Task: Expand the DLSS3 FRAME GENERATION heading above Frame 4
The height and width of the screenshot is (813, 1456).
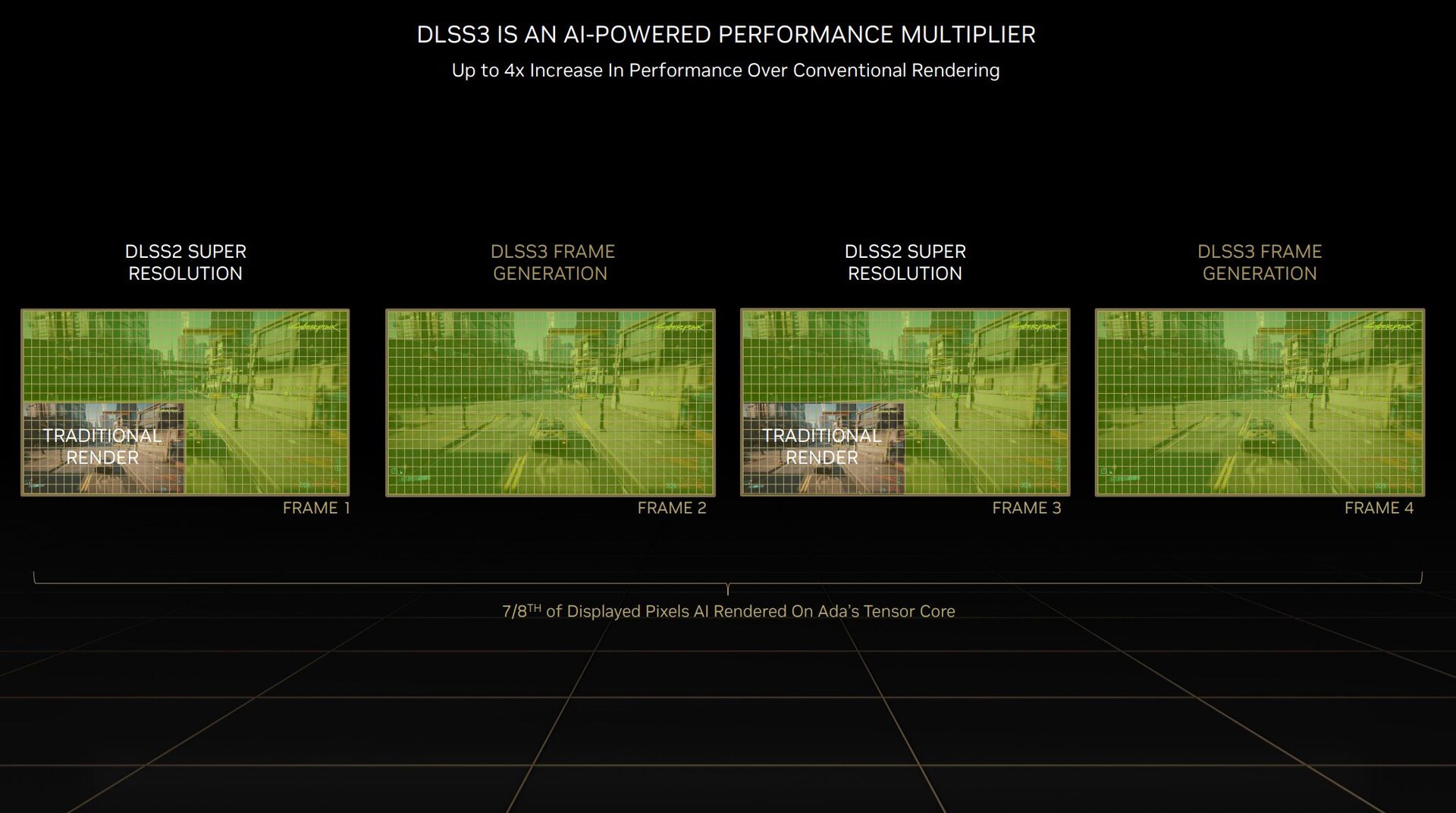Action: tap(1260, 262)
